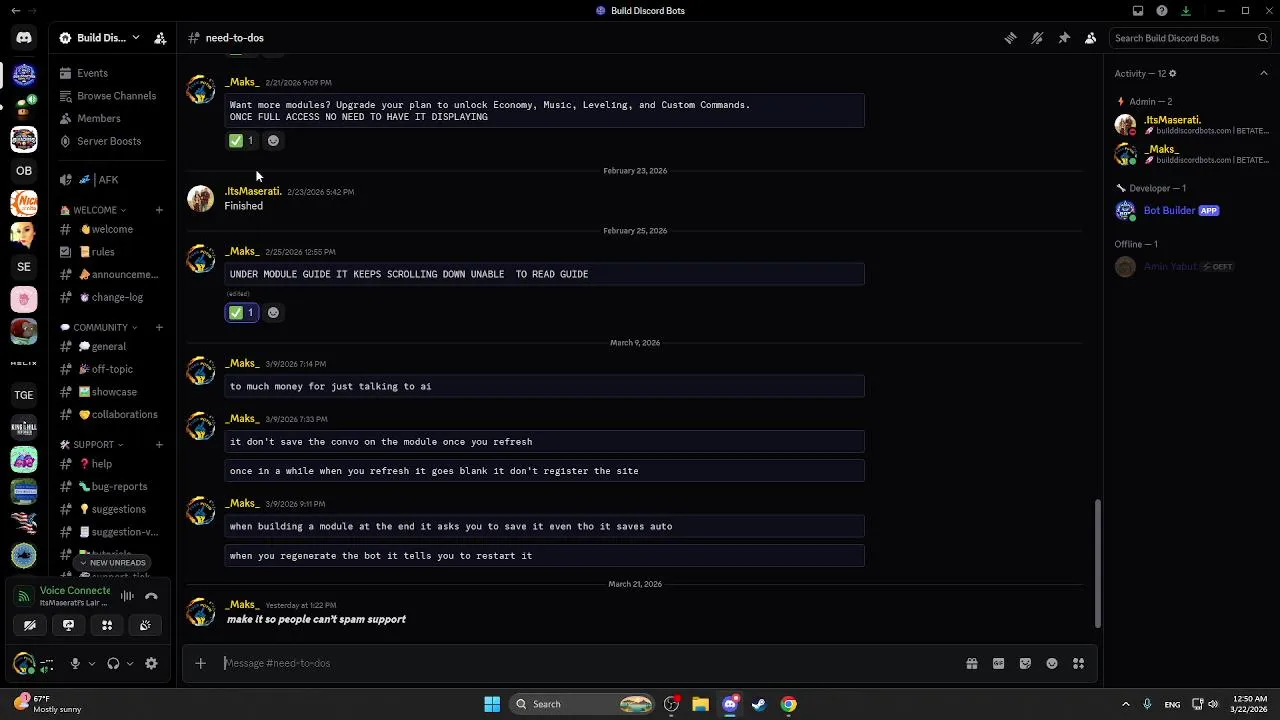This screenshot has width=1280, height=720.
Task: Open voice noise suppression waveform icon
Action: coord(127,596)
